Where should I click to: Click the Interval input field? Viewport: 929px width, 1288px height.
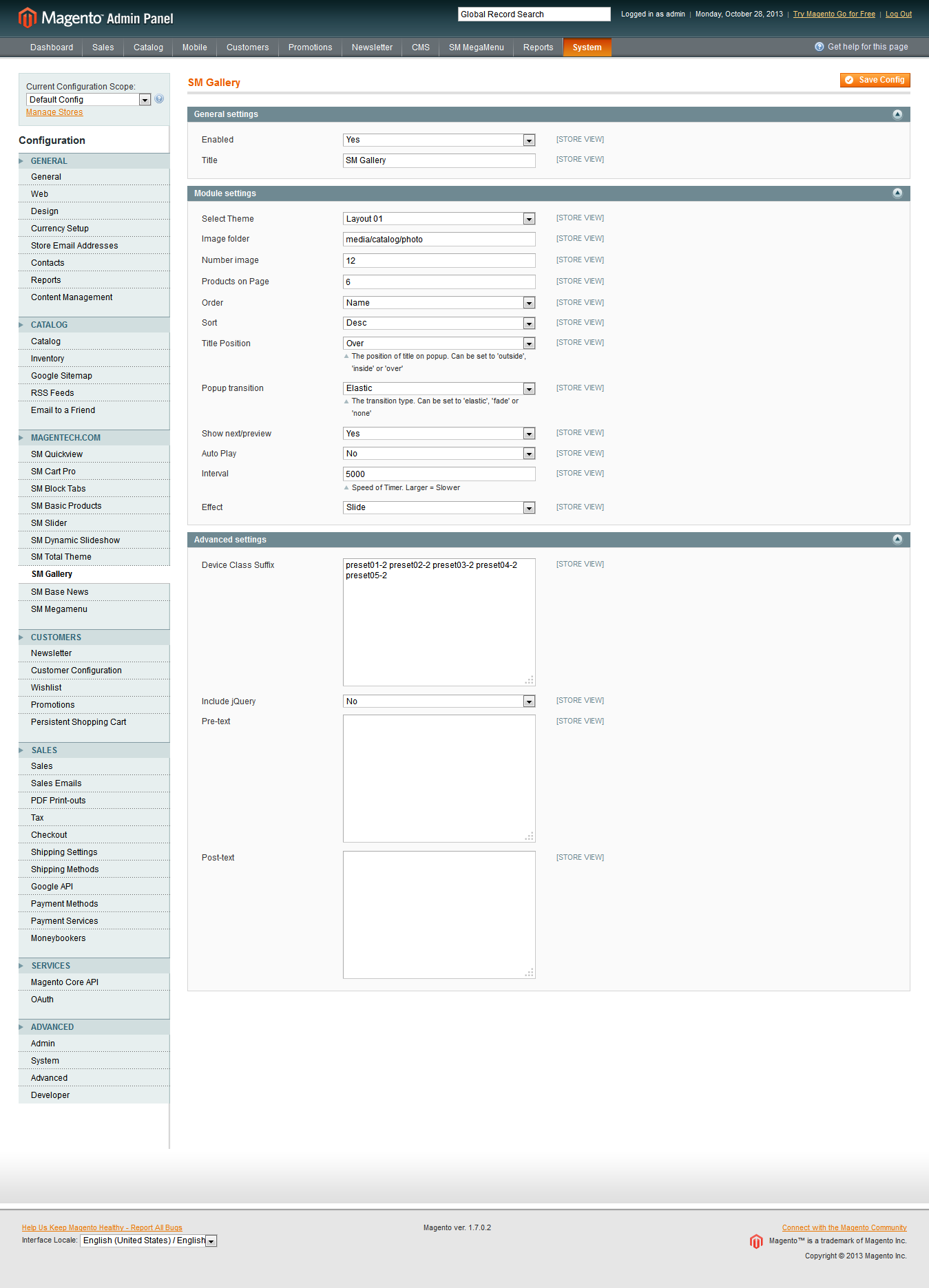(x=439, y=474)
